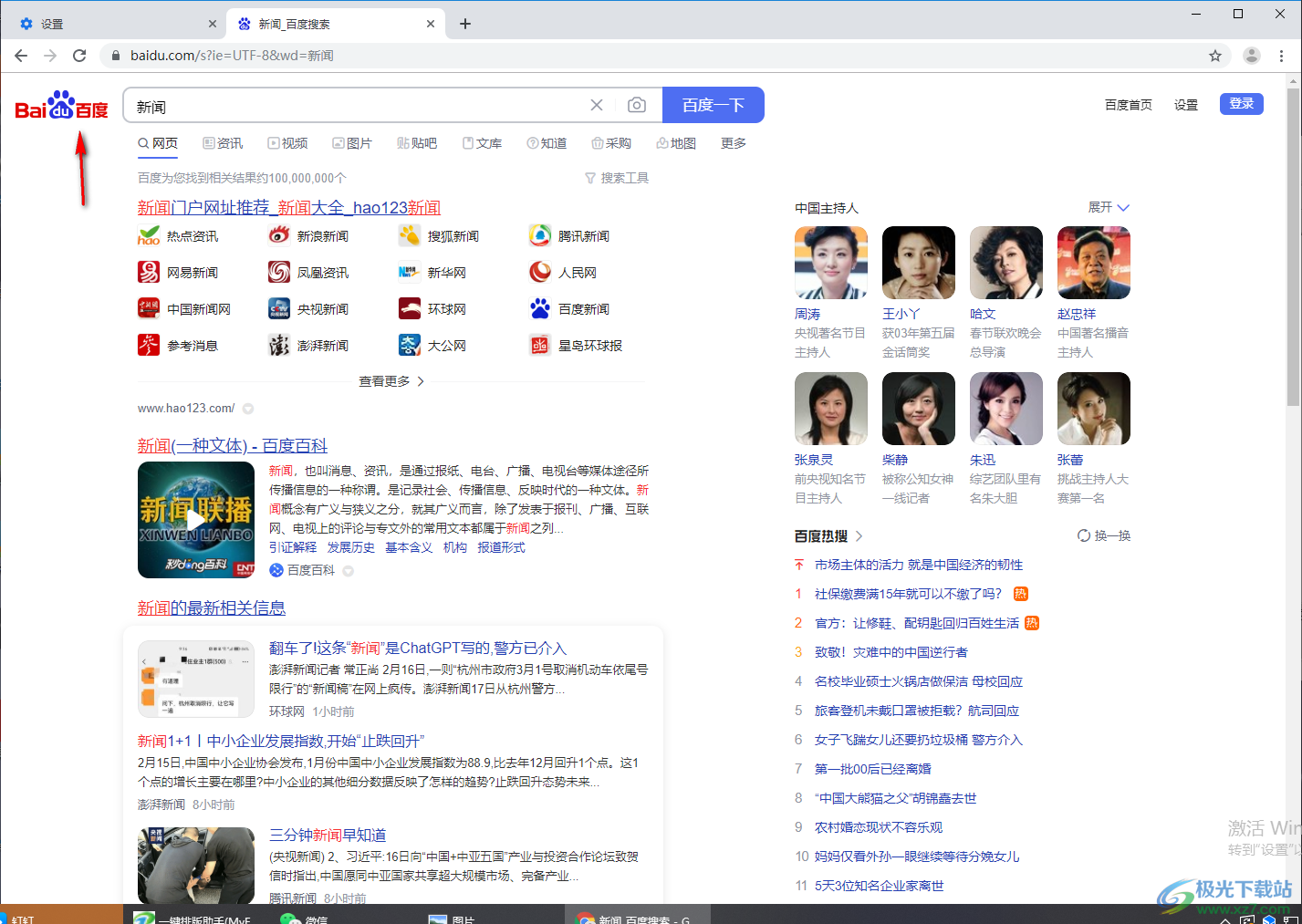Open 一键排版助手 from taskbar
Viewport: 1302px width, 924px height.
193,918
